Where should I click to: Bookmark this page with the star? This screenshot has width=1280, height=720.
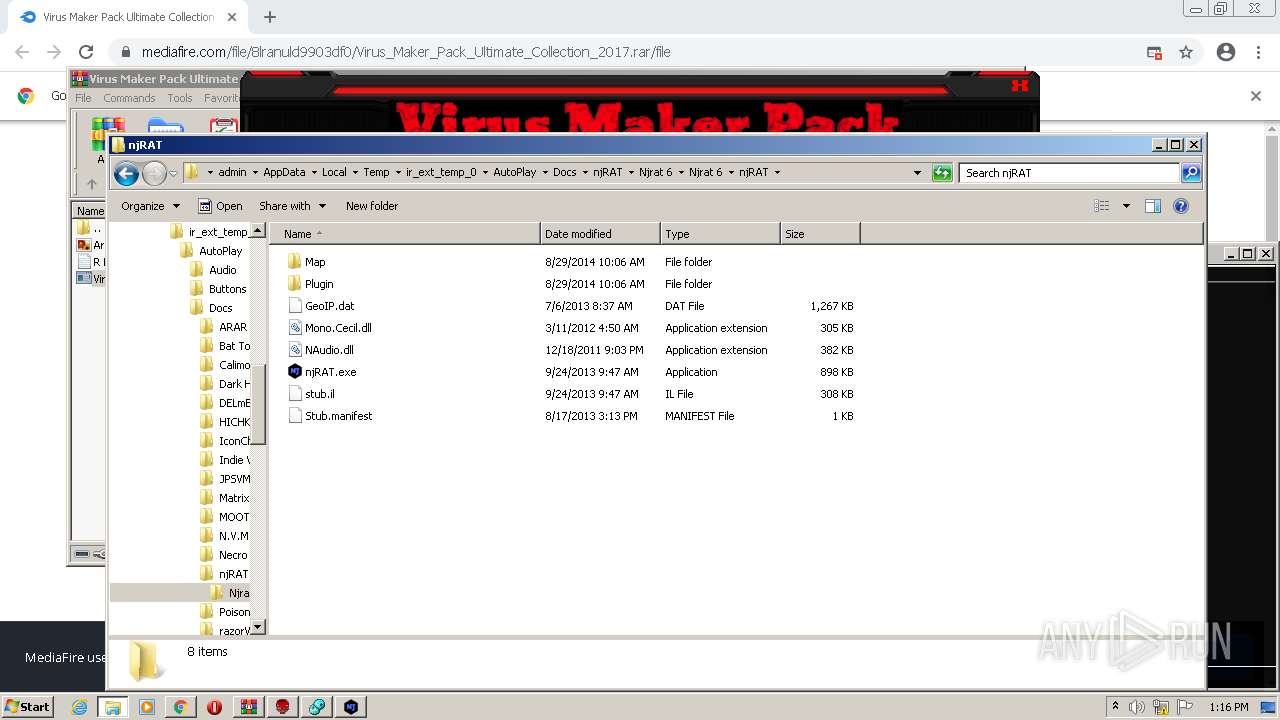(x=1186, y=52)
